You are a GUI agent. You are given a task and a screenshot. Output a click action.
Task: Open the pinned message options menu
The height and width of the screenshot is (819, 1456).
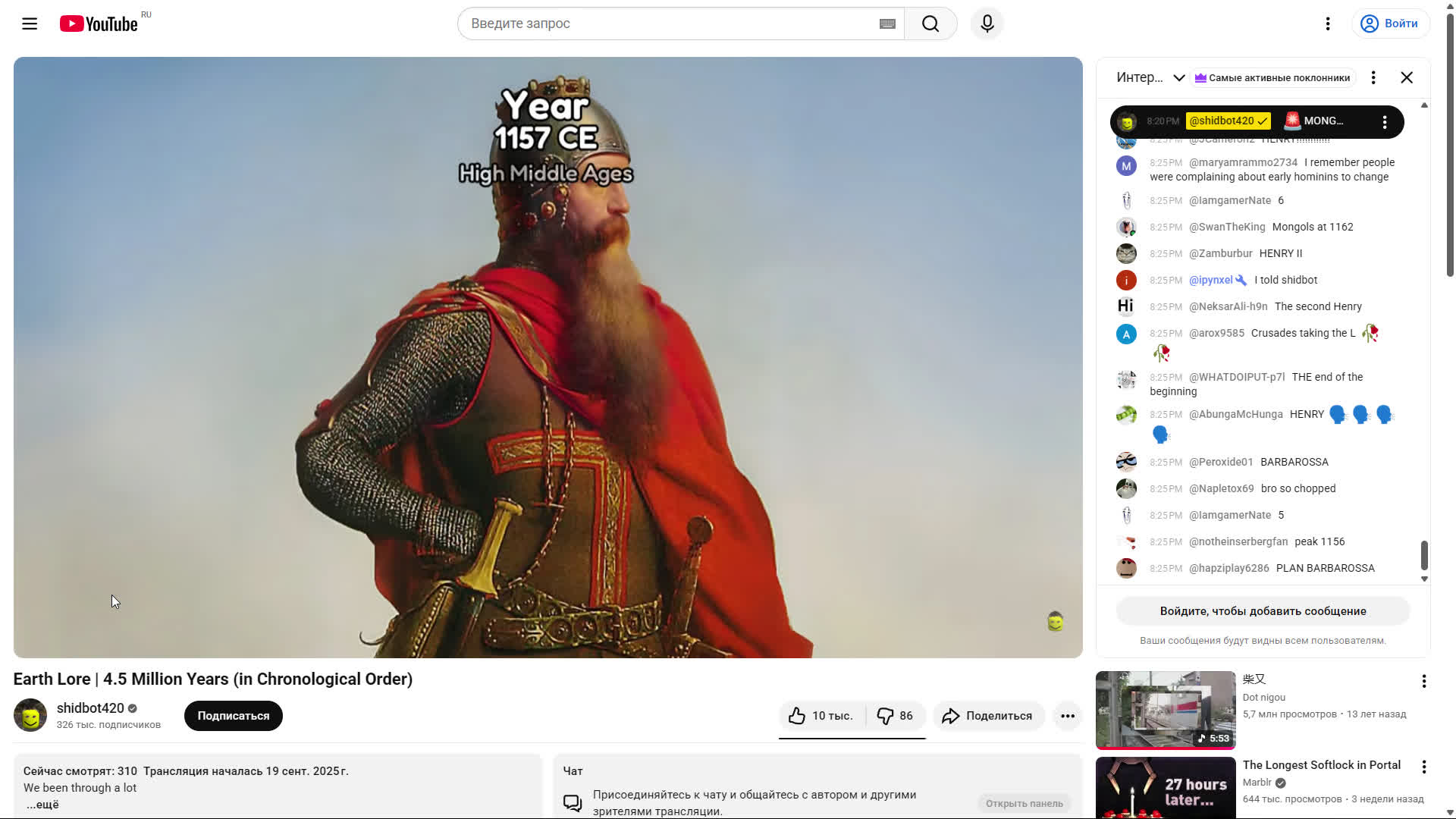coord(1385,121)
